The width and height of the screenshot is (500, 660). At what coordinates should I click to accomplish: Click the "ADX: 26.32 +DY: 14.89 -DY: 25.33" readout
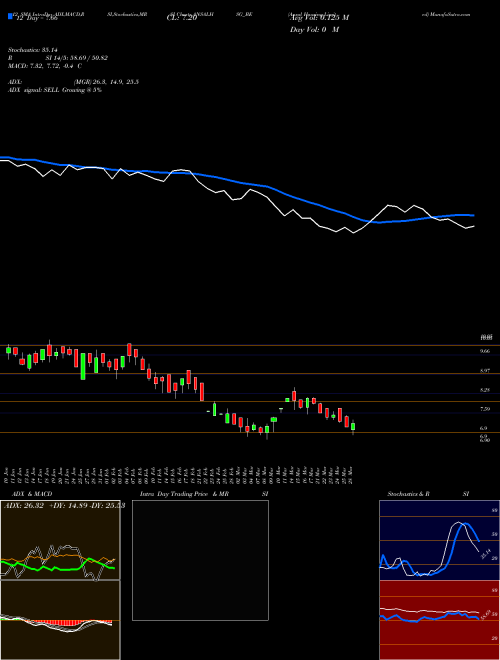click(x=64, y=506)
